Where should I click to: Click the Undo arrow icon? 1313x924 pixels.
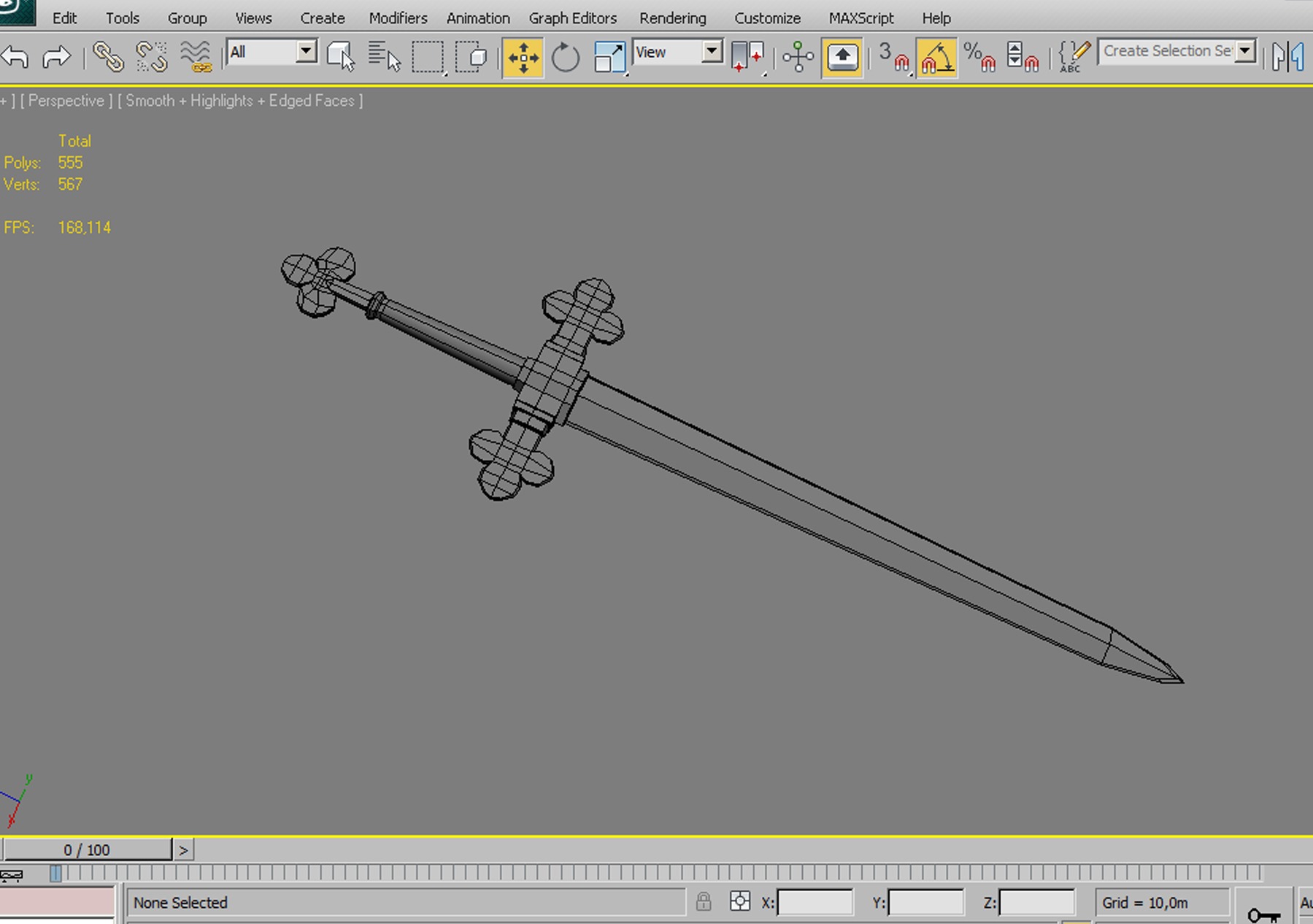[x=15, y=56]
